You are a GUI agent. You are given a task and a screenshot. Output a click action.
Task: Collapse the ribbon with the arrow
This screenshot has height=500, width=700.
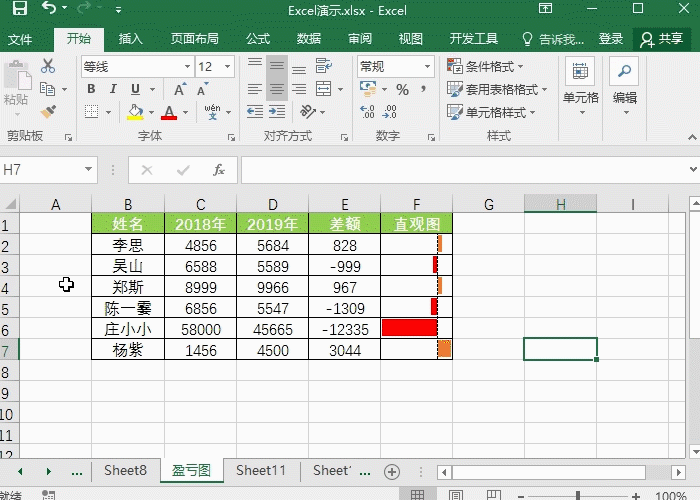(692, 137)
